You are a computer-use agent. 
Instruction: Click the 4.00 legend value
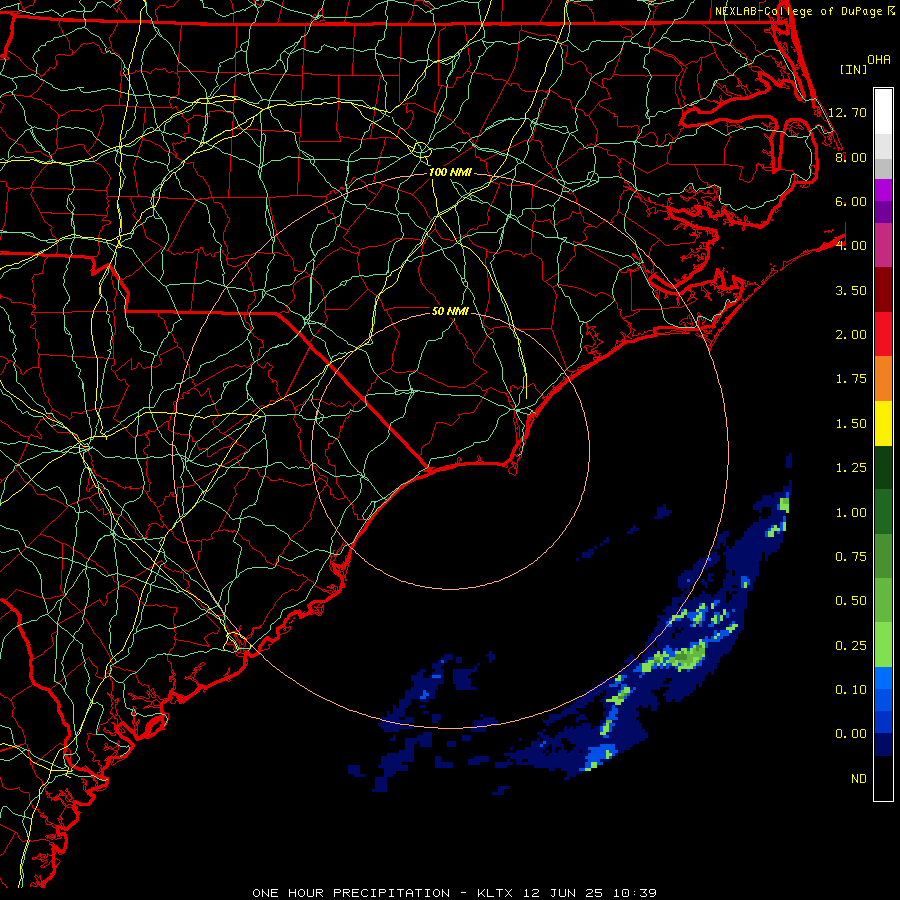click(x=851, y=246)
